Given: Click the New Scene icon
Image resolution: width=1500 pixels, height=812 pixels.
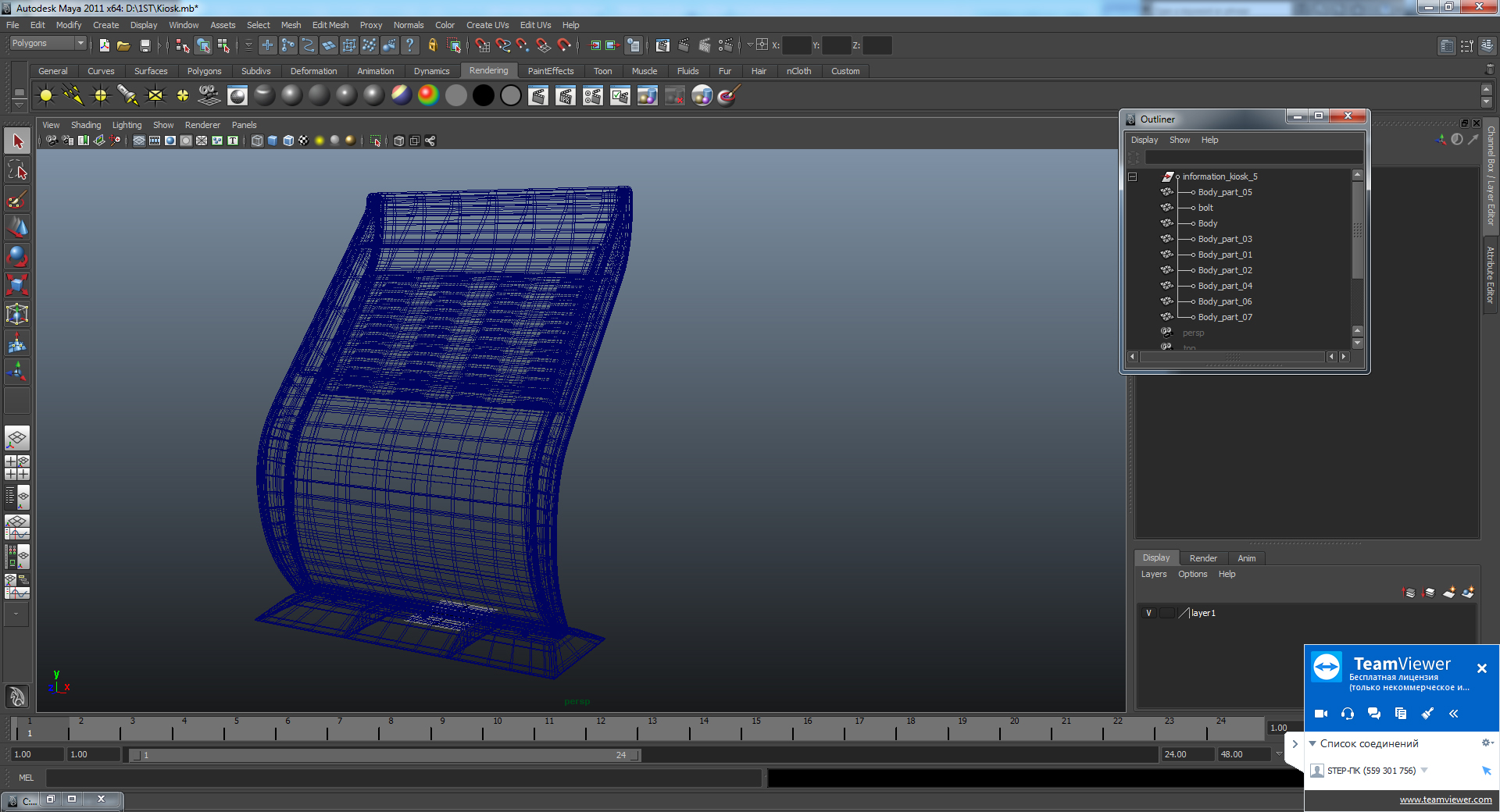Looking at the screenshot, I should pos(104,46).
